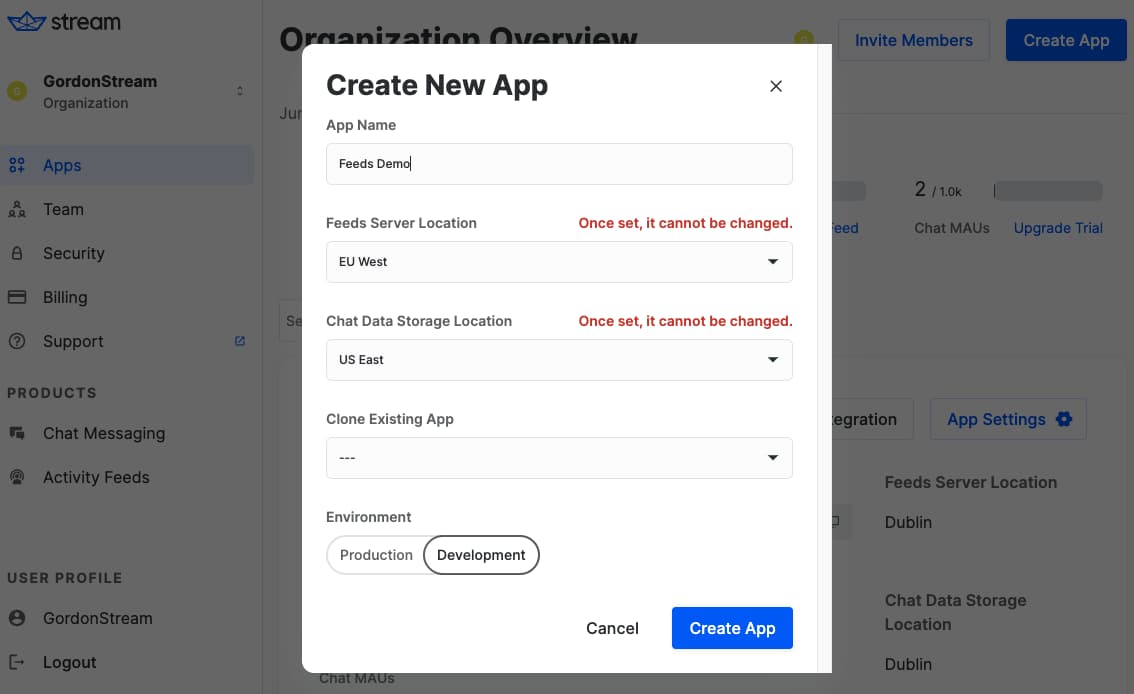Click the 'Once set, it cannot be changed.' Feeds warning

point(686,223)
